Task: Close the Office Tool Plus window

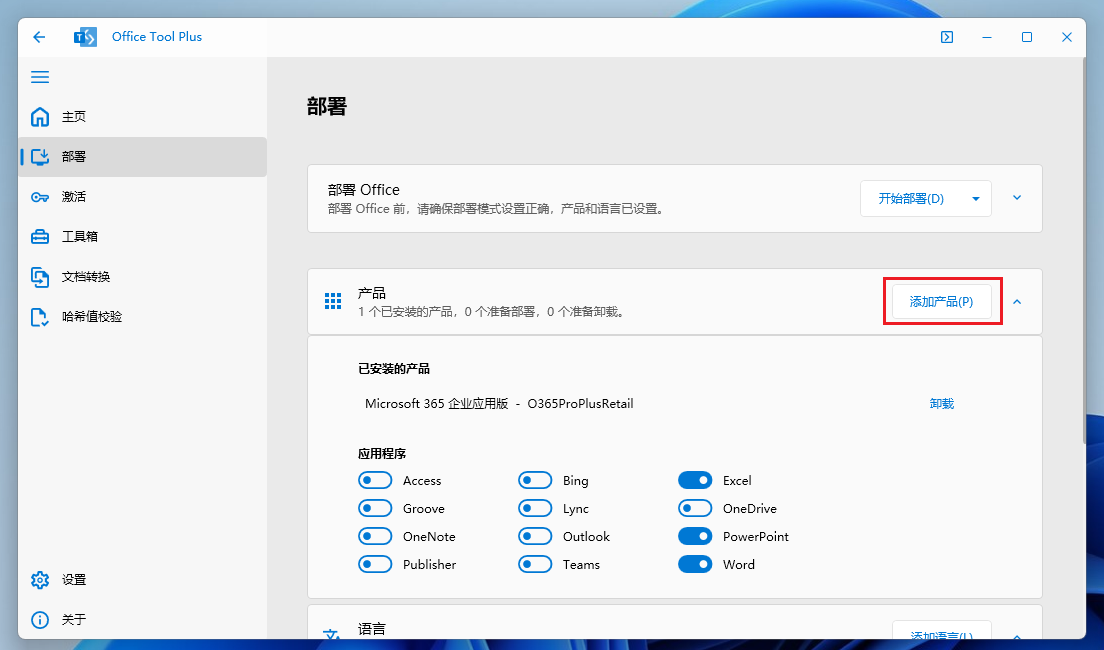Action: (1067, 37)
